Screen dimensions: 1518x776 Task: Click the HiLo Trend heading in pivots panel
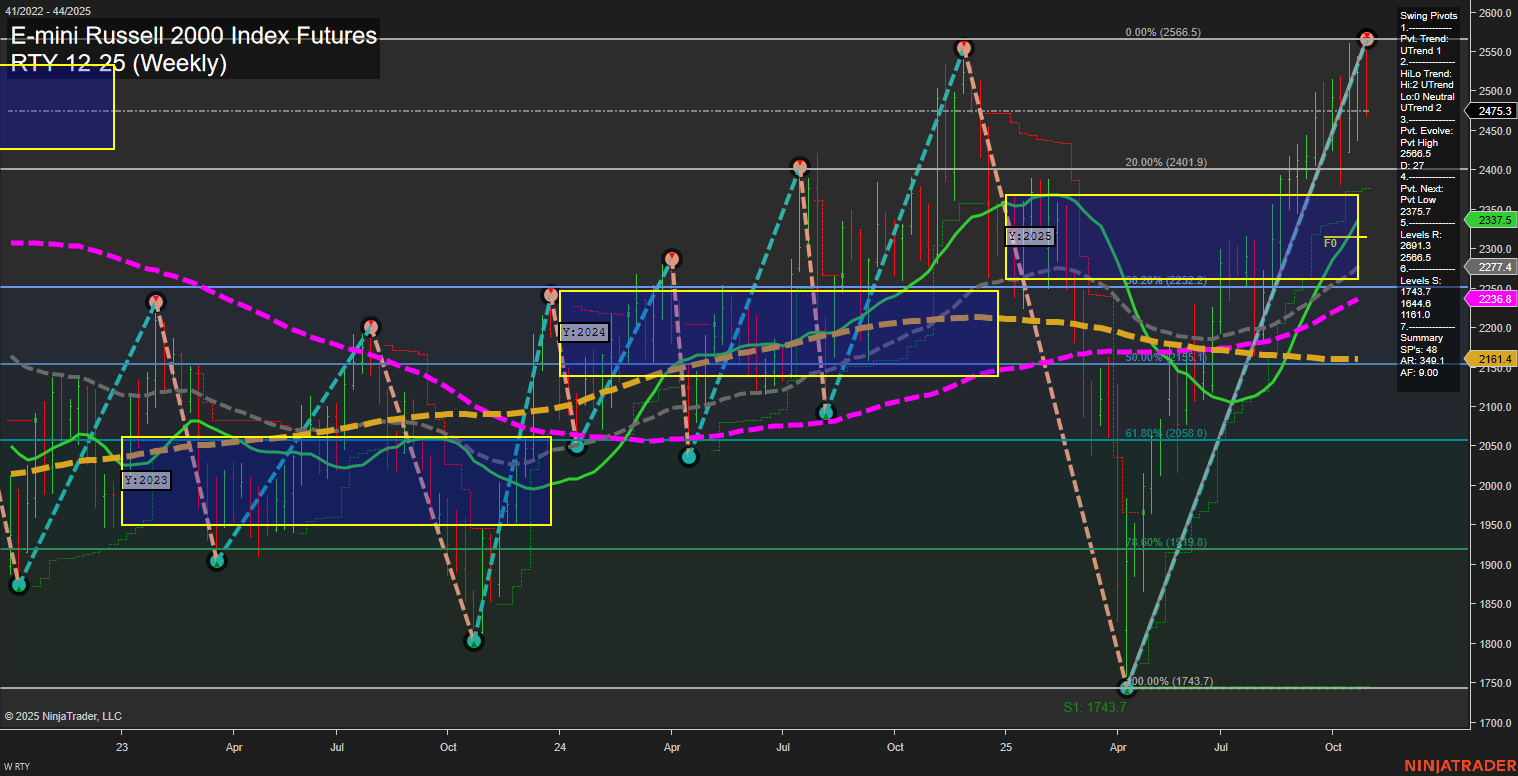tap(1425, 73)
